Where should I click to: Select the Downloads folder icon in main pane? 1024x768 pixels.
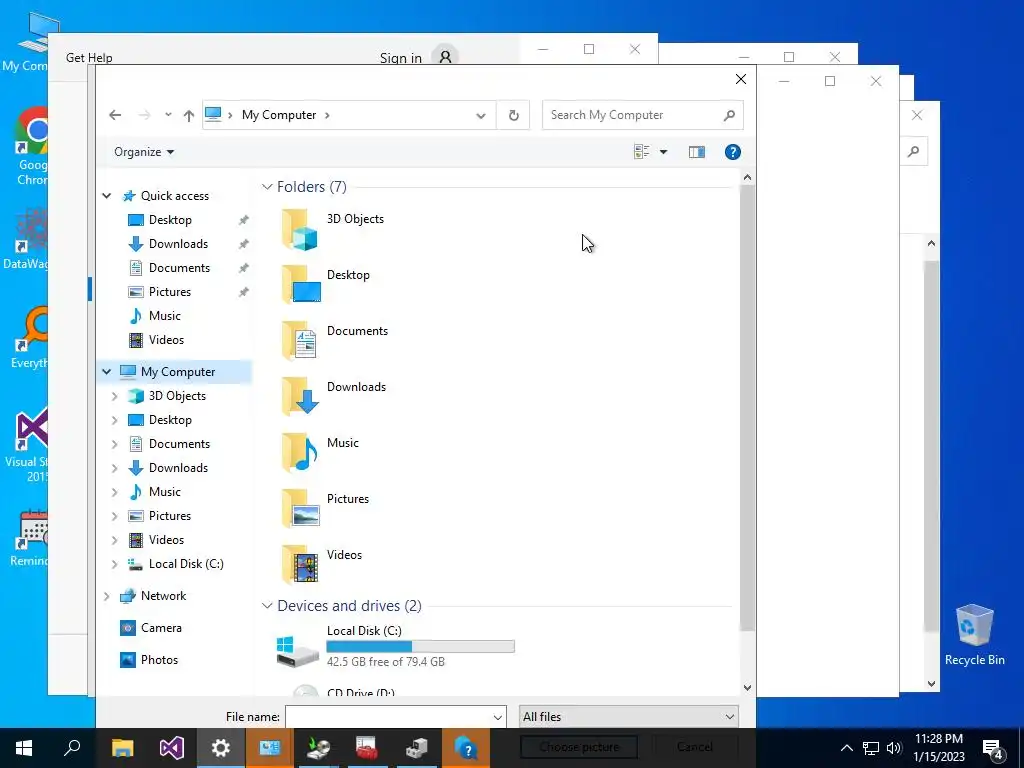pyautogui.click(x=300, y=396)
